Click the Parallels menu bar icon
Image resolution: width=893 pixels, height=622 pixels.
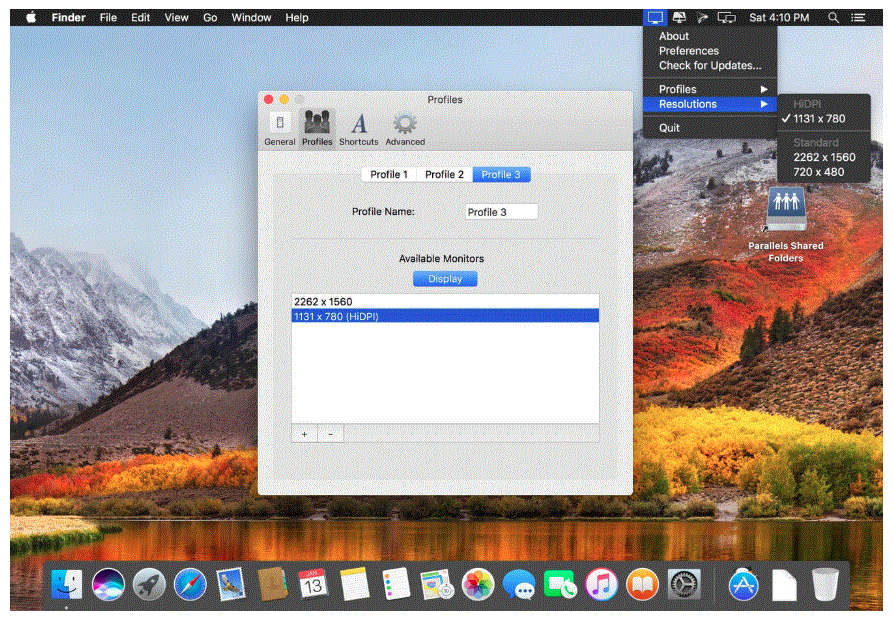coord(702,18)
